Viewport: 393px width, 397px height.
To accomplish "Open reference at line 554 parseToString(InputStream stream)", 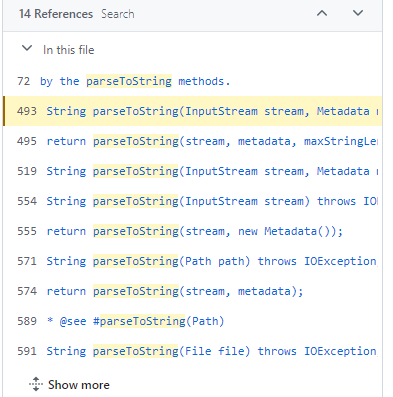I will point(192,201).
